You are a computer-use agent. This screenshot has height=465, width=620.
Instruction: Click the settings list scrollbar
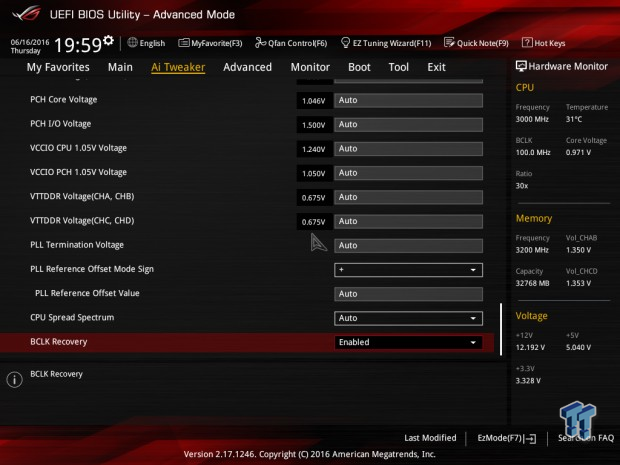pos(501,329)
